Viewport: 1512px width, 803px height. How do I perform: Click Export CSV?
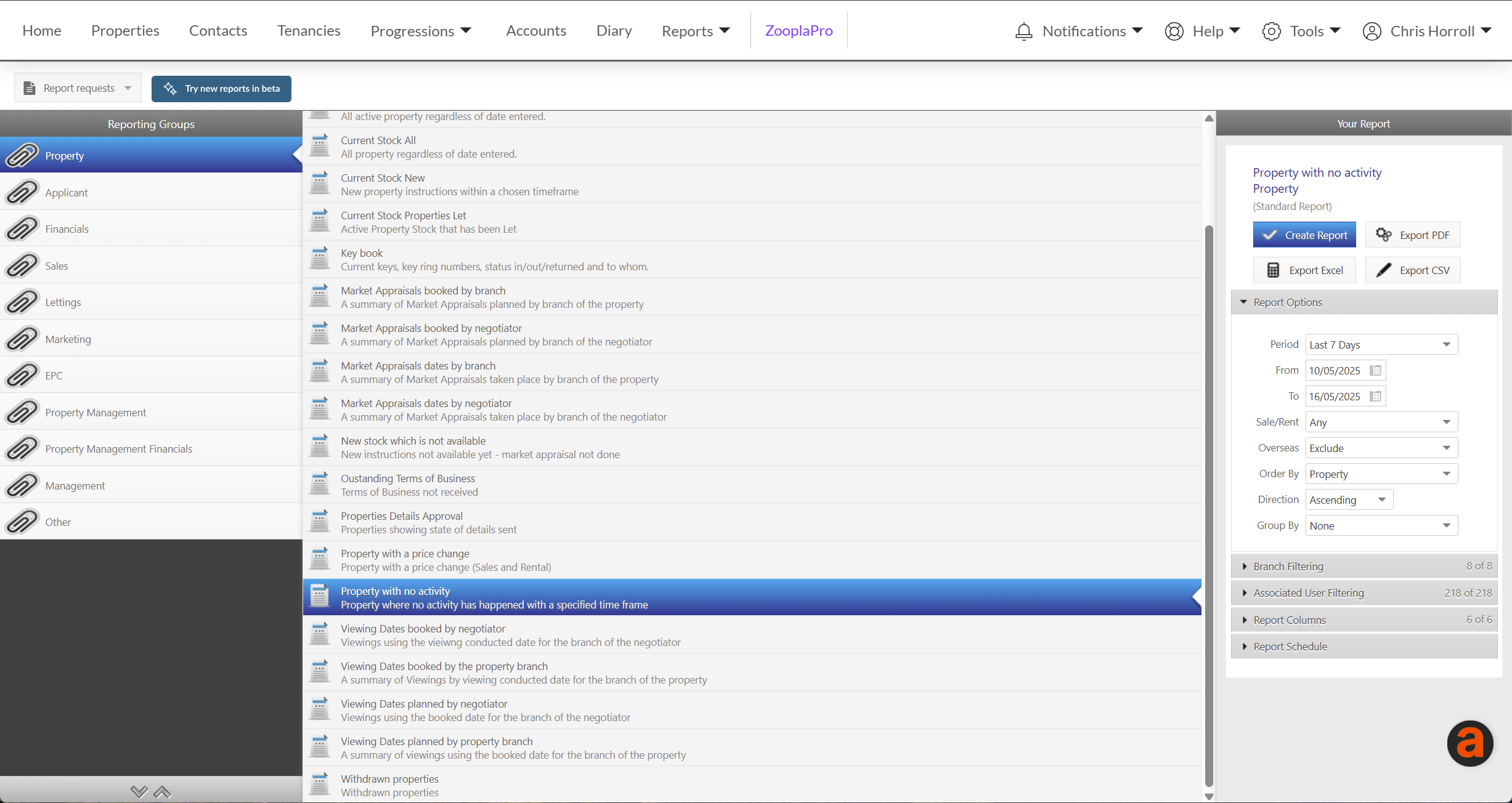[1413, 270]
